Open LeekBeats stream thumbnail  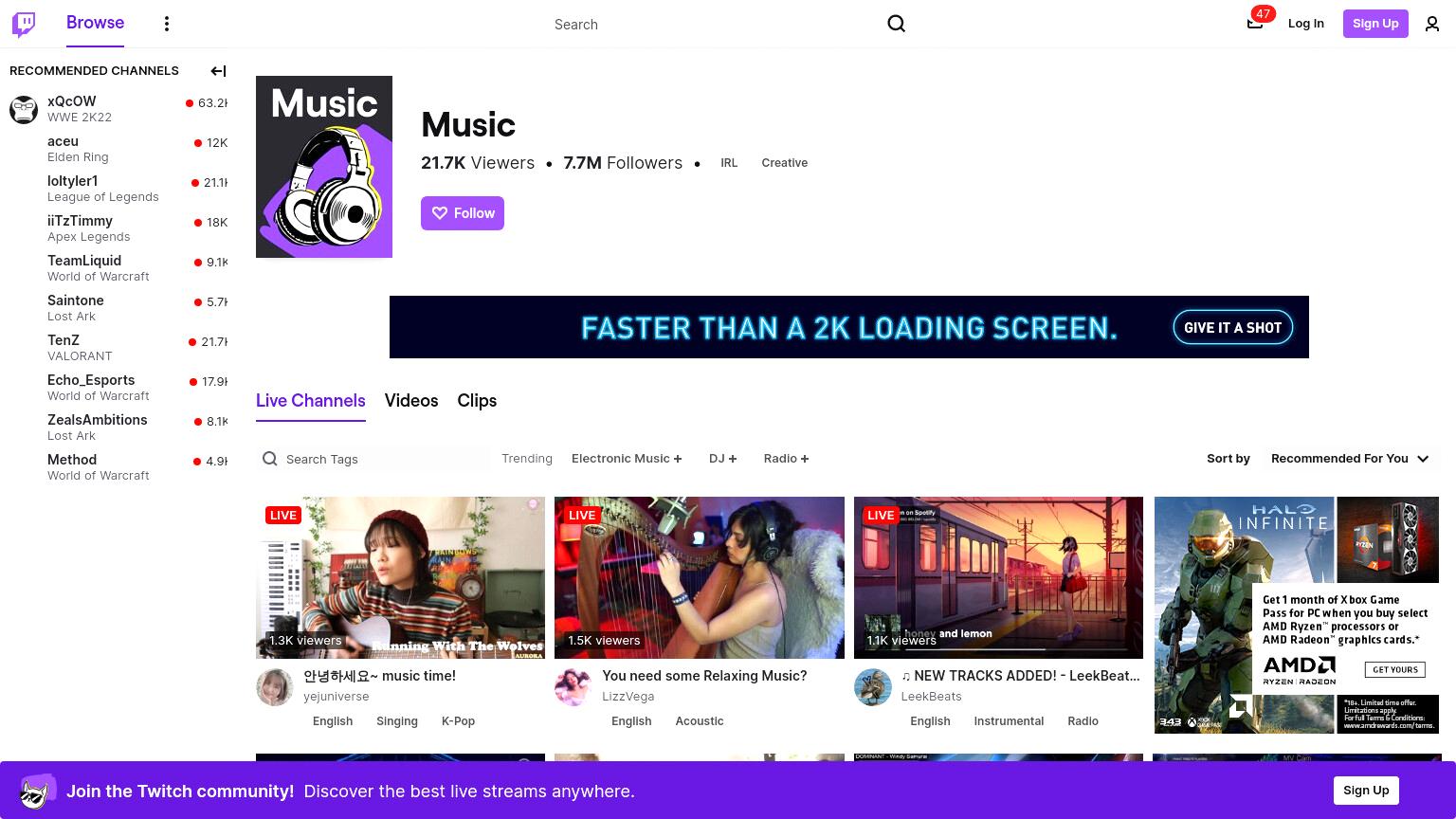(998, 577)
